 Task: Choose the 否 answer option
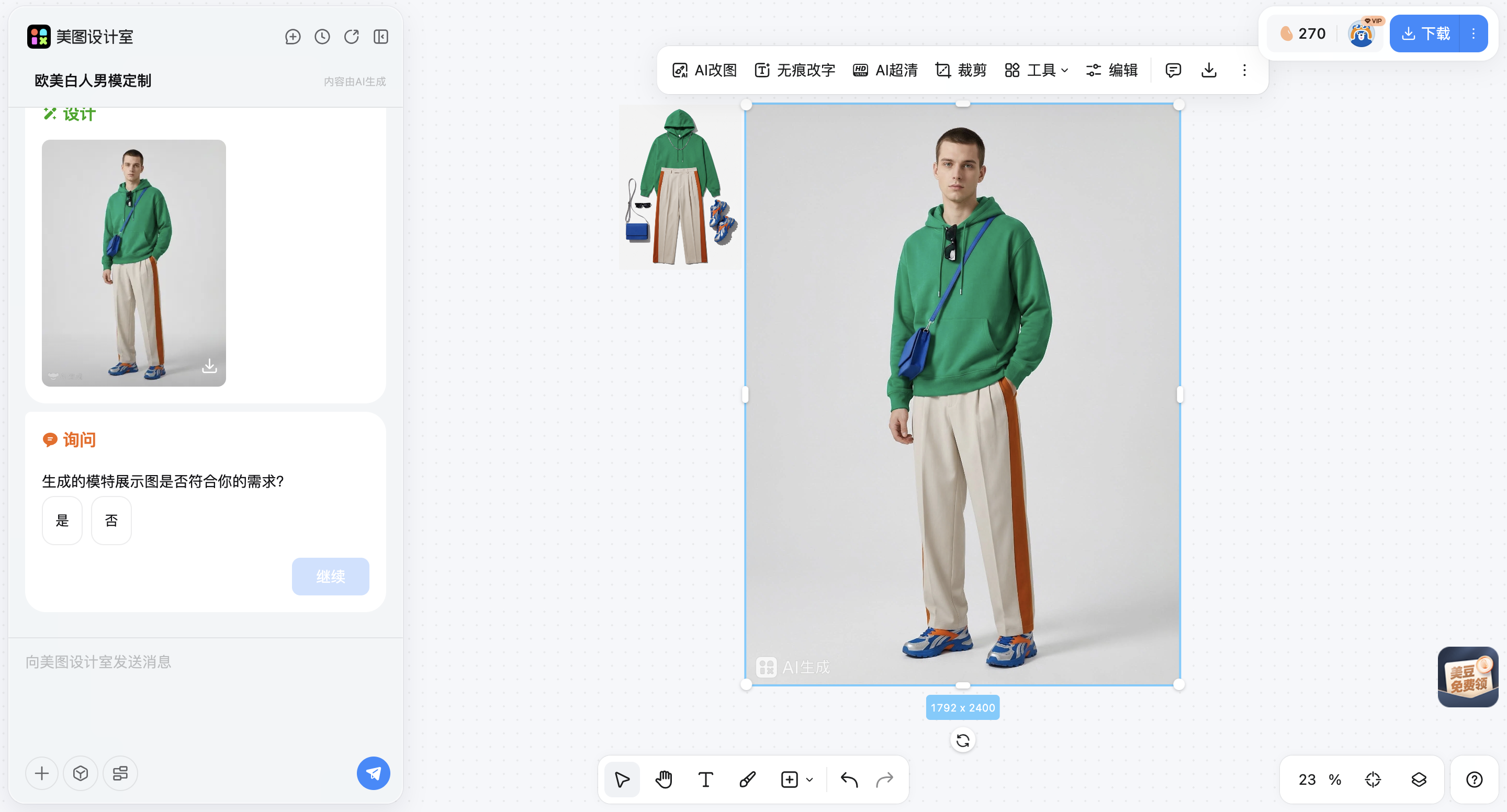point(111,520)
